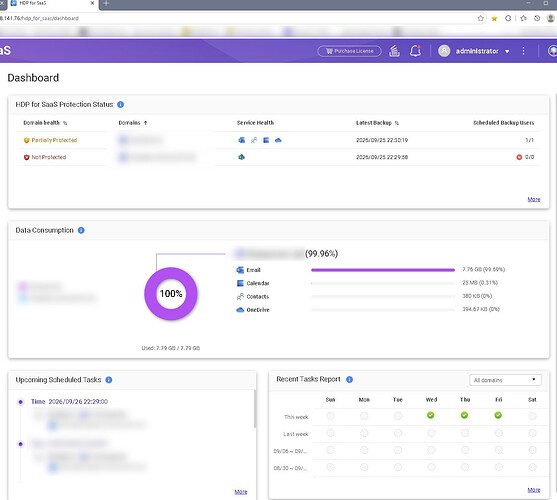Click Friday success check for This week
This screenshot has width=557, height=500.
[498, 415]
